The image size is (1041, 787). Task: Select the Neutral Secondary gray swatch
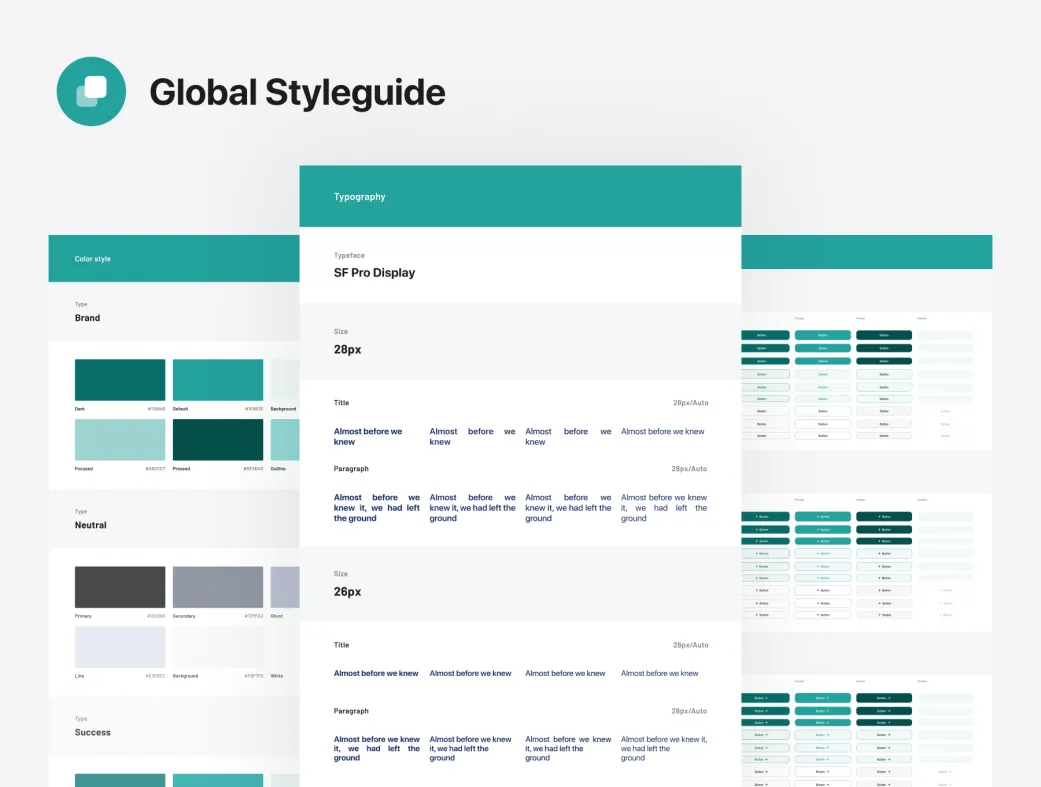218,587
